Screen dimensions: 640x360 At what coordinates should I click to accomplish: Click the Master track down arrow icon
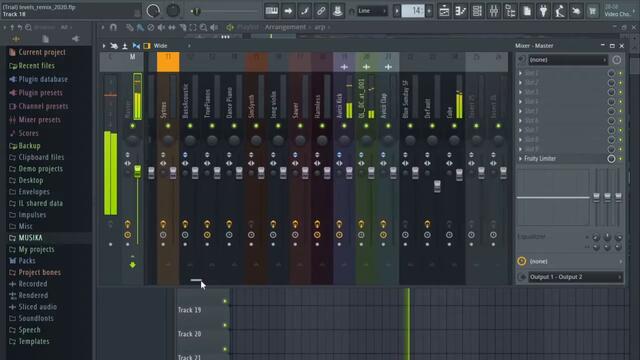tap(132, 265)
